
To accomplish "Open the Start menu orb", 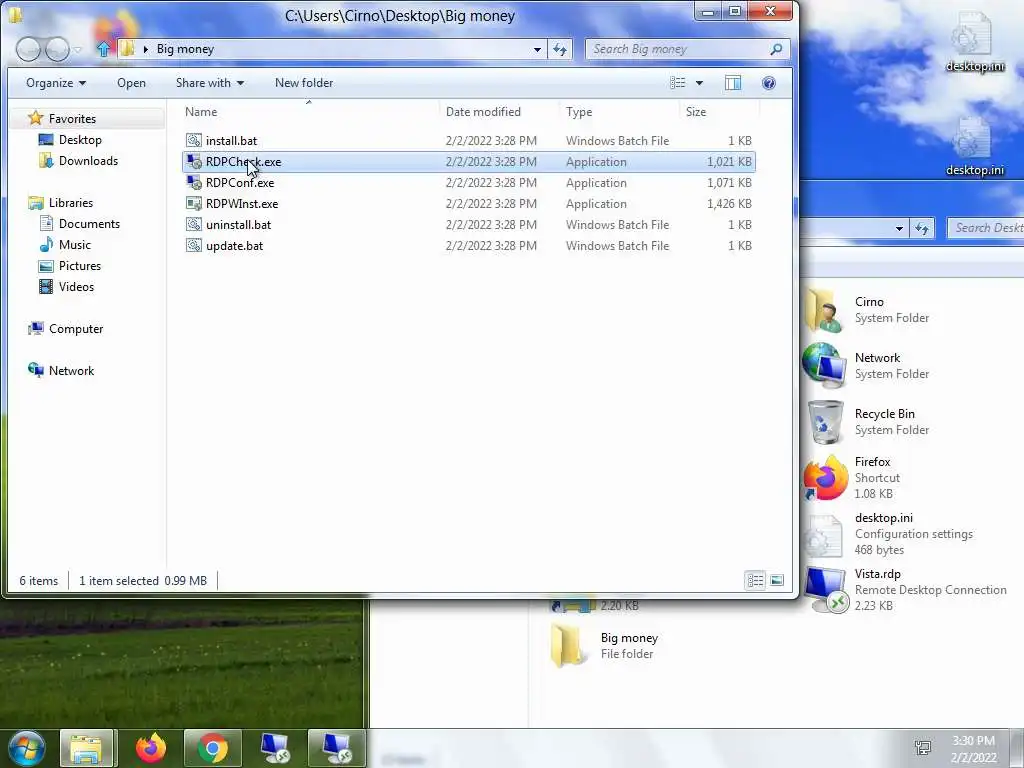I will tap(27, 748).
